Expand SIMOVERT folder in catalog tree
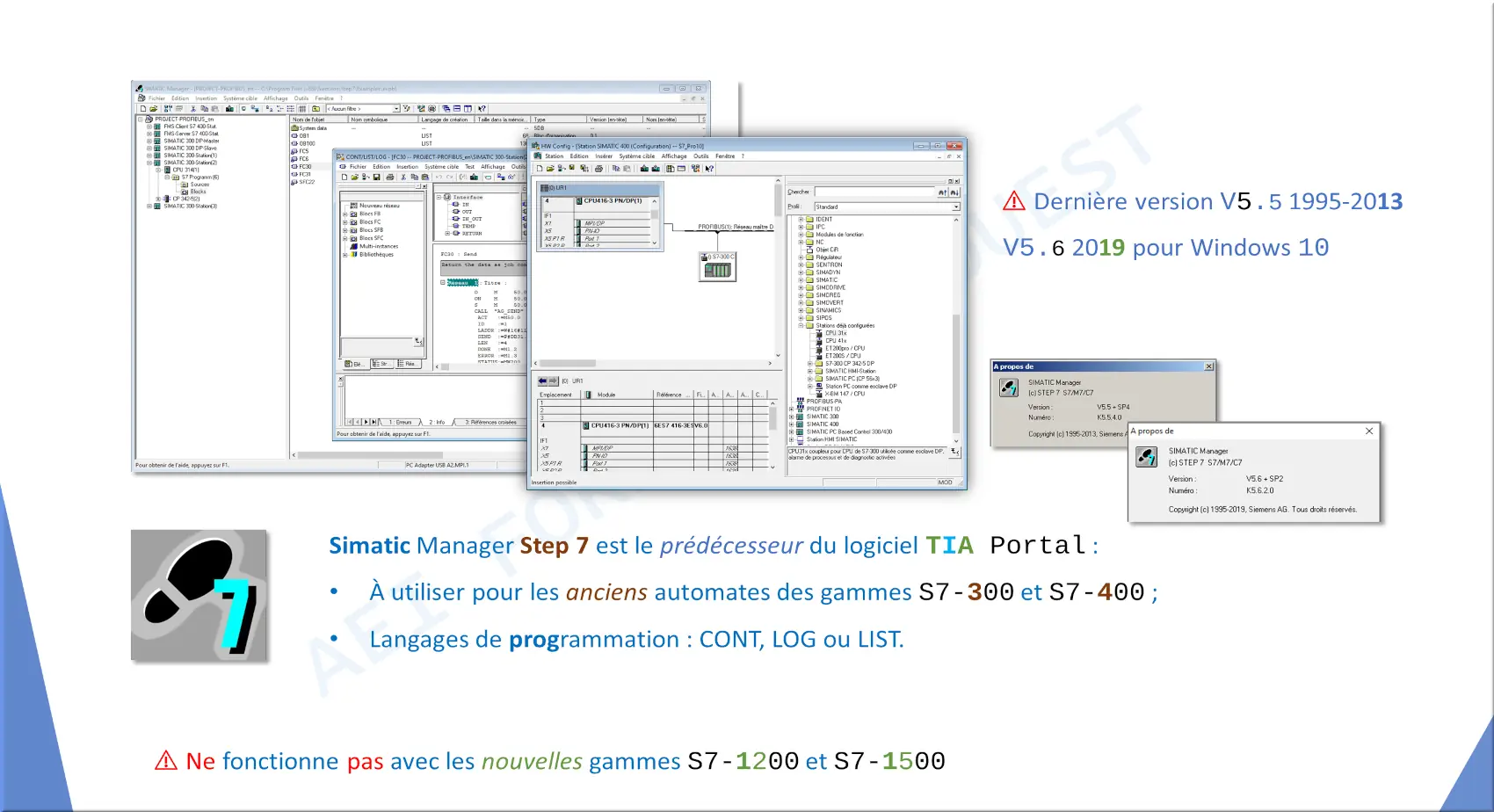Viewport: 1494px width, 812px height. pos(801,303)
